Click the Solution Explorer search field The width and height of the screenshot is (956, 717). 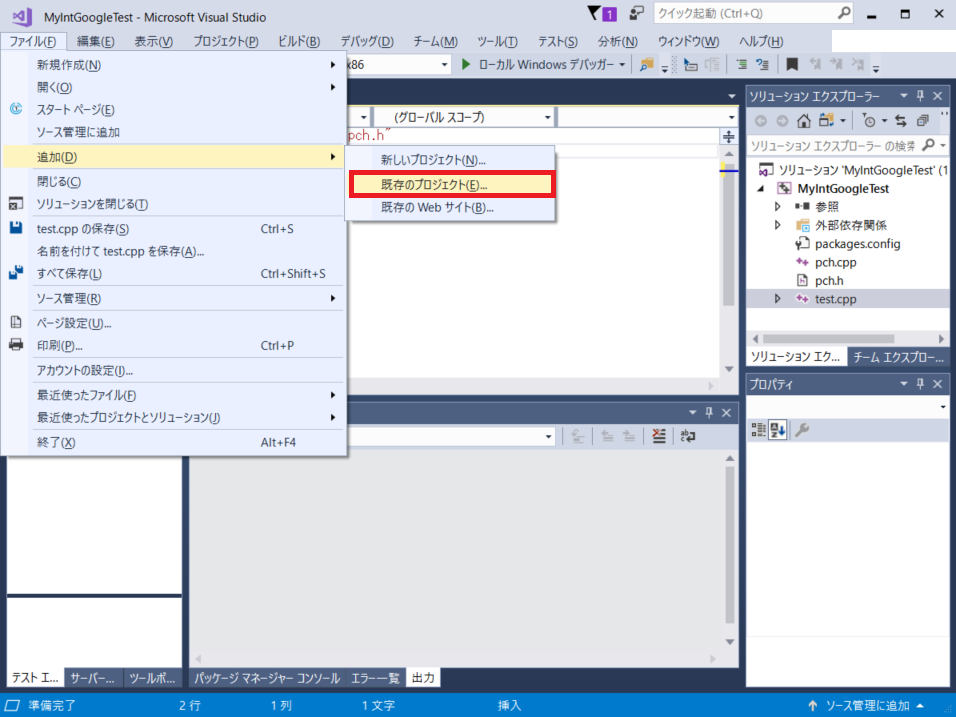[835, 145]
